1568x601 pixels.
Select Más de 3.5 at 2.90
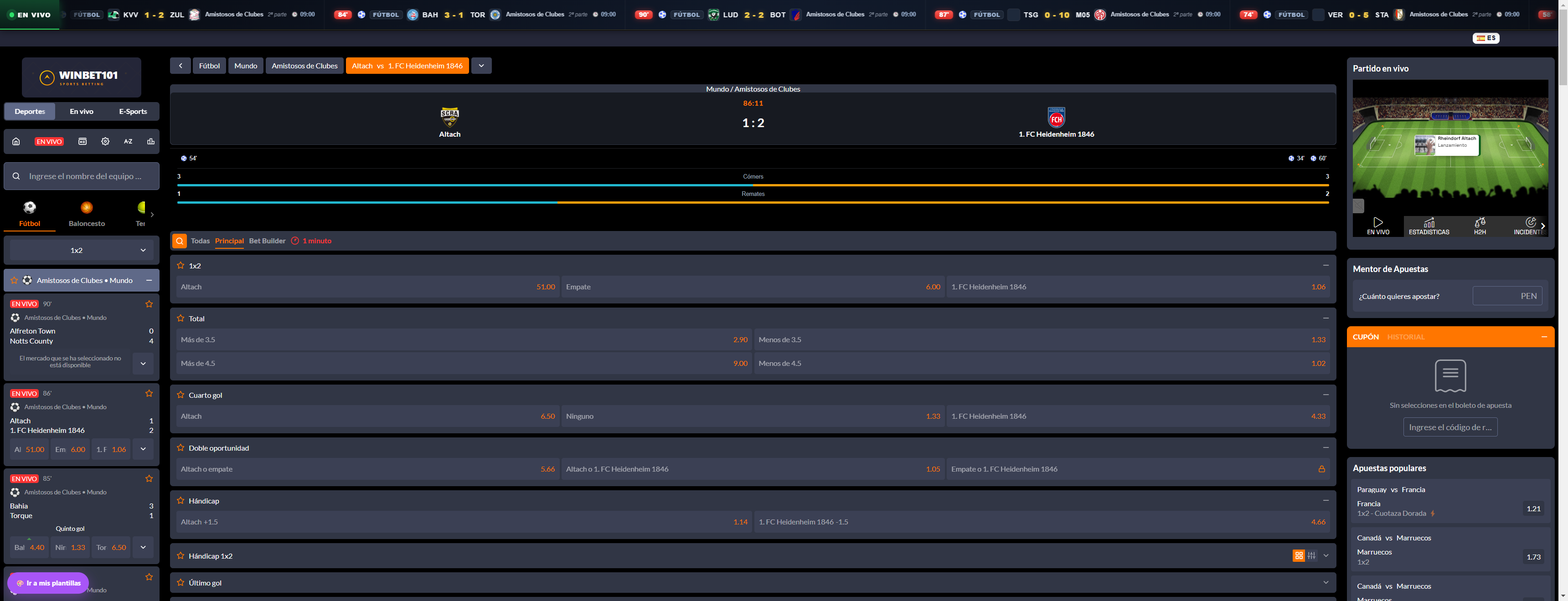coord(464,339)
